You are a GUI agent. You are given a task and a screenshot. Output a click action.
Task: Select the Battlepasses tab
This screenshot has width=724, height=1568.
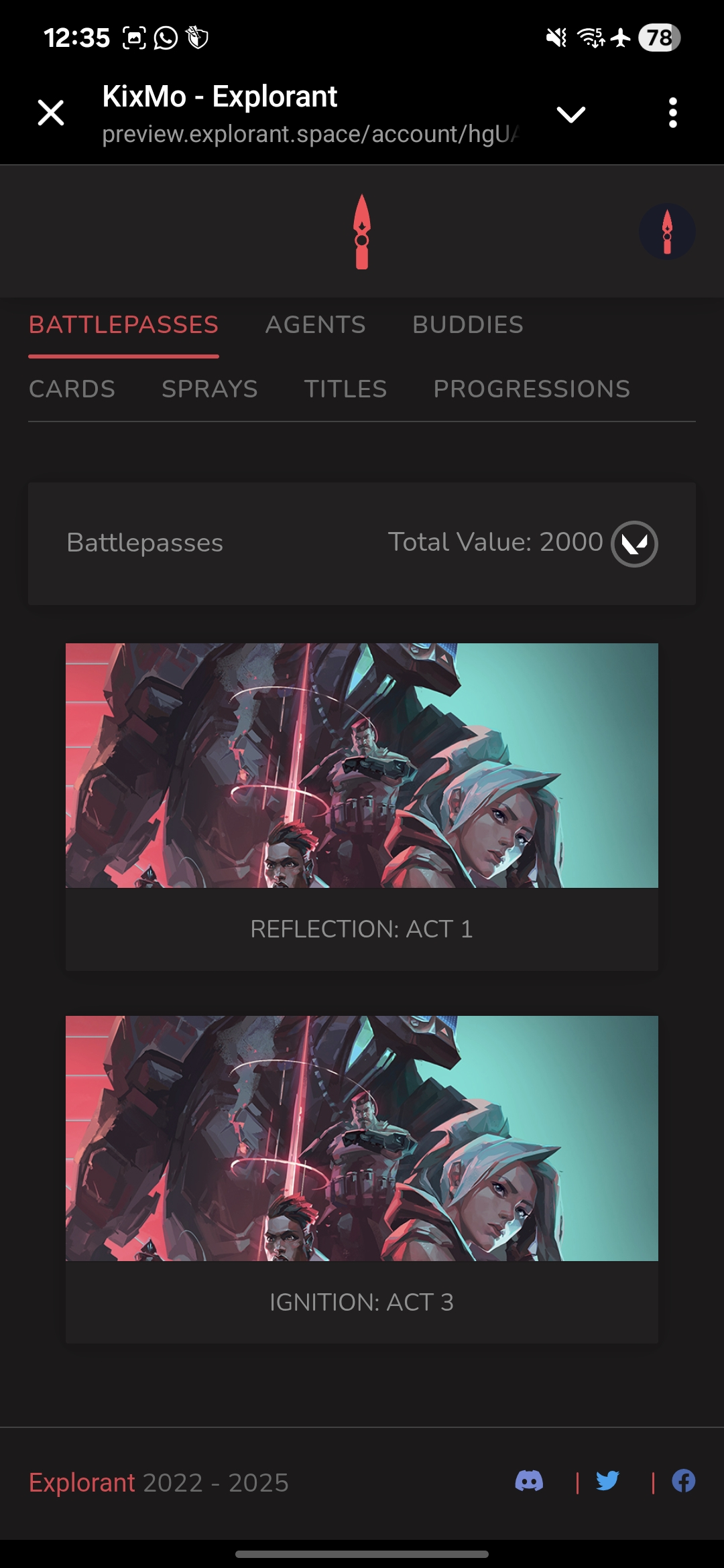124,325
